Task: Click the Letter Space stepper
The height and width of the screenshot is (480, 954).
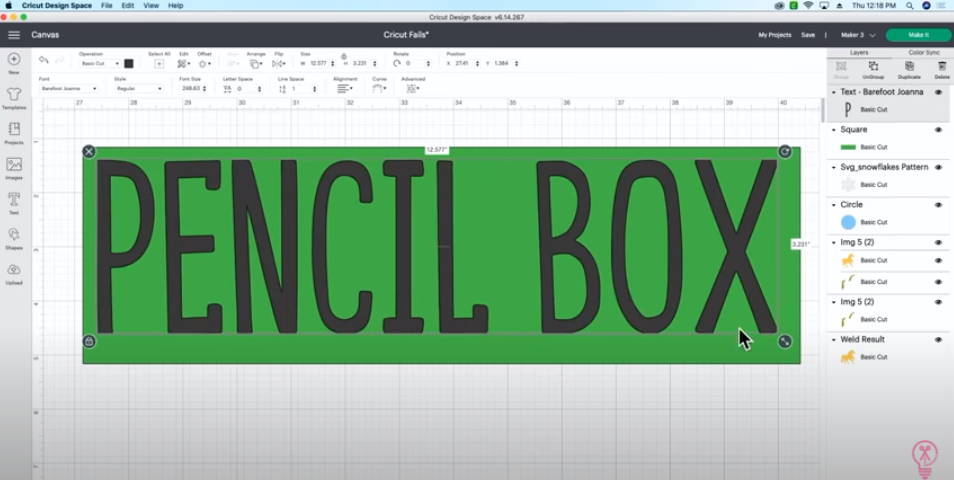Action: point(259,89)
